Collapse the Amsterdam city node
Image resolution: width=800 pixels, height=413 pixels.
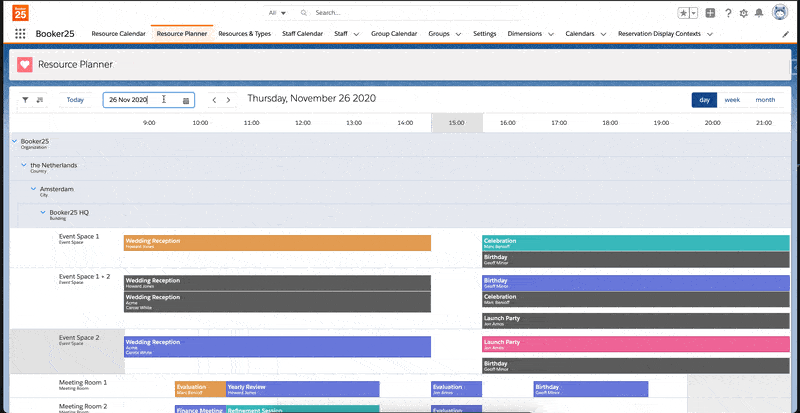[x=33, y=188]
